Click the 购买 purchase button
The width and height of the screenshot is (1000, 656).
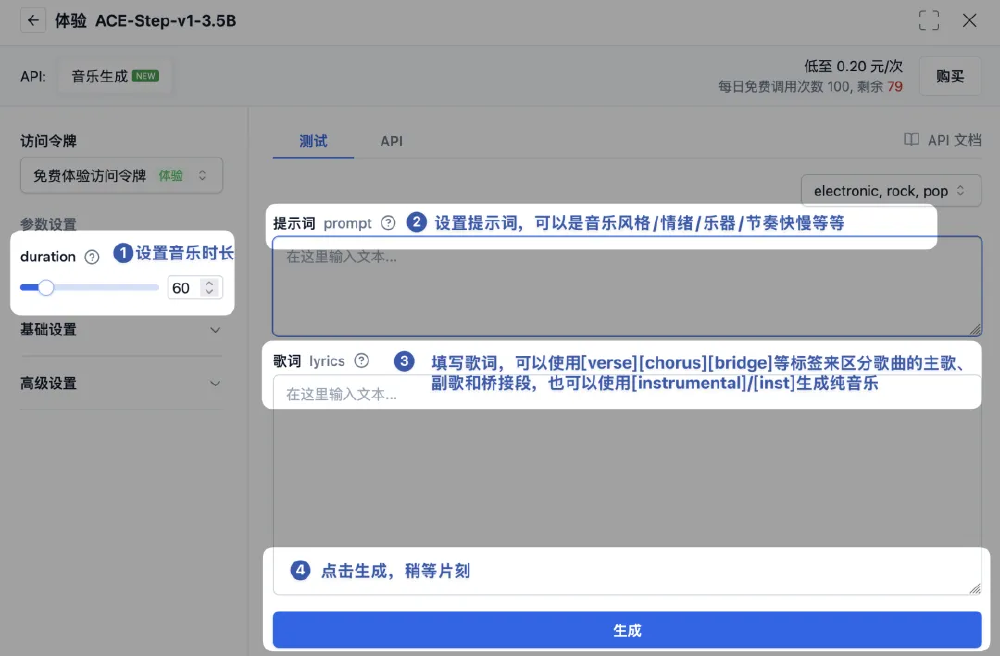pos(949,76)
